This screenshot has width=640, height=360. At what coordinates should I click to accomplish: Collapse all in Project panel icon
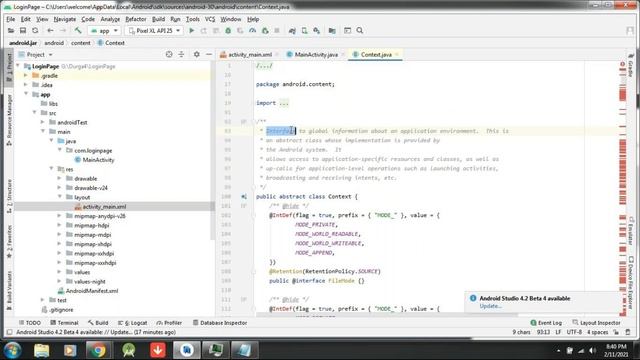tap(181, 54)
